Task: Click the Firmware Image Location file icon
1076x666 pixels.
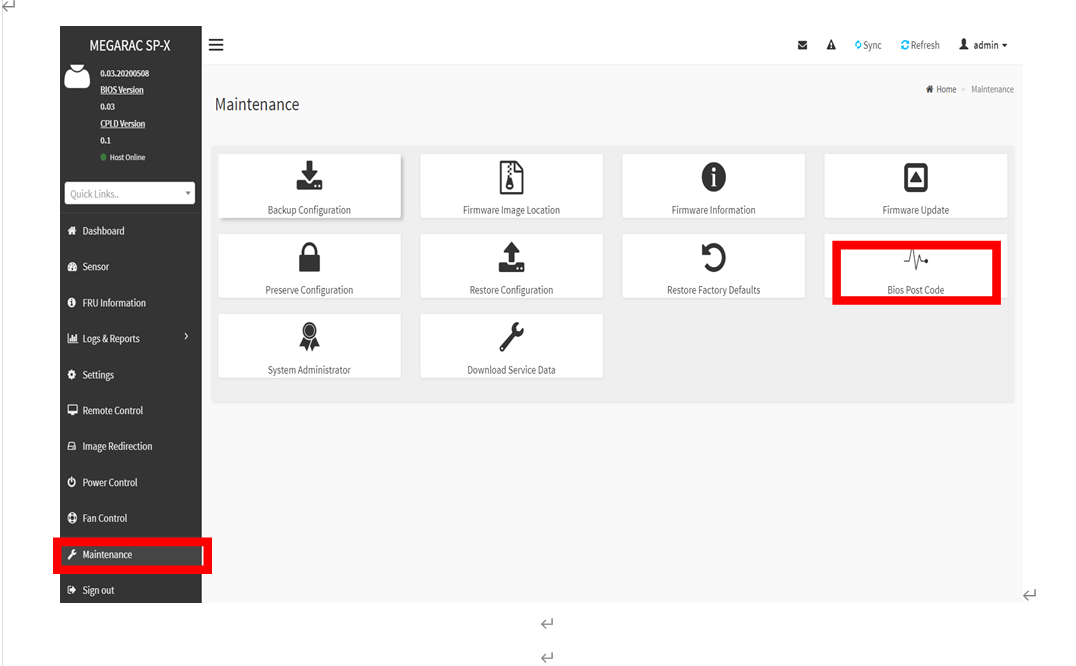Action: [511, 177]
